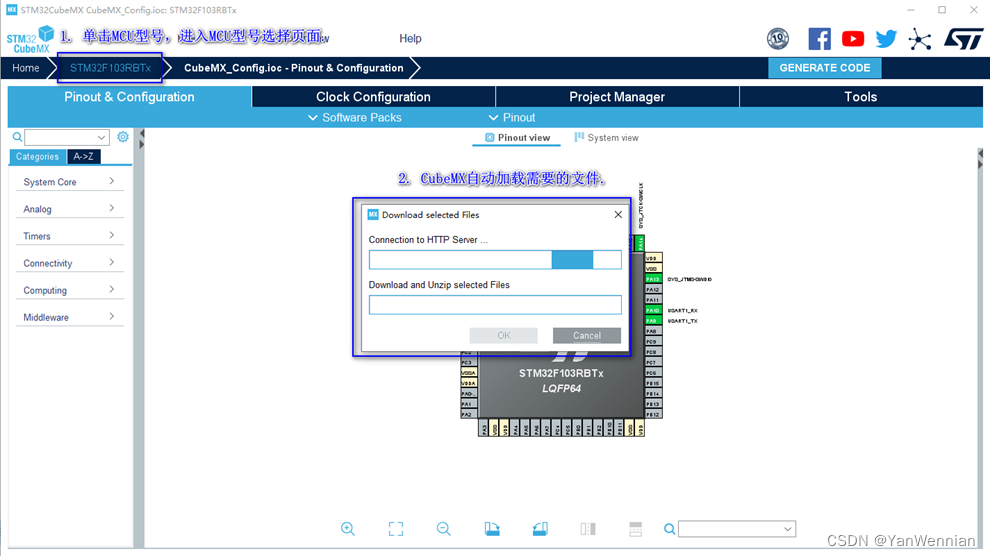Image resolution: width=990 pixels, height=556 pixels.
Task: Switch to Pinout & Configuration tab
Action: pos(129,97)
